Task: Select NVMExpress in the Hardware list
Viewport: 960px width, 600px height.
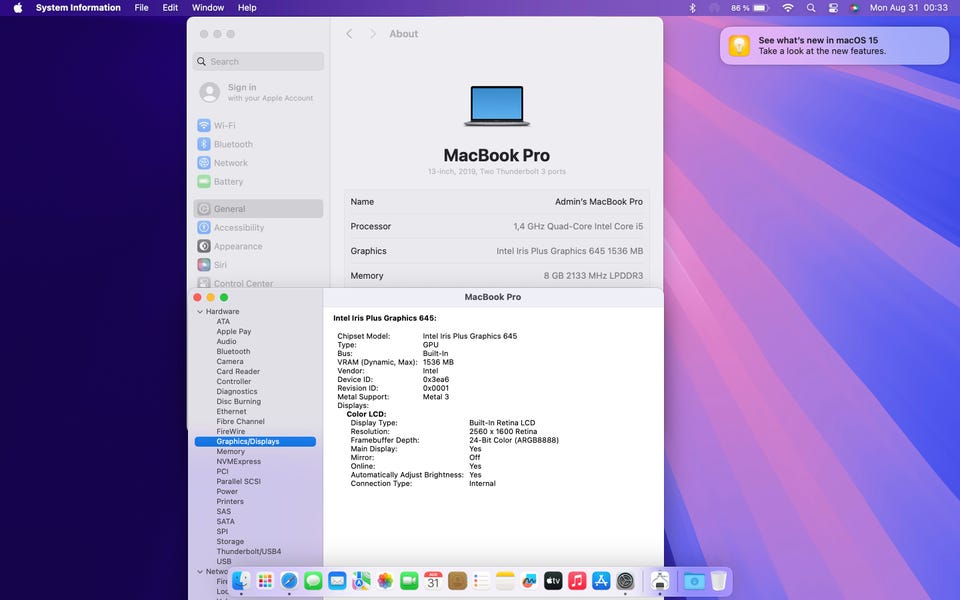Action: (x=238, y=462)
